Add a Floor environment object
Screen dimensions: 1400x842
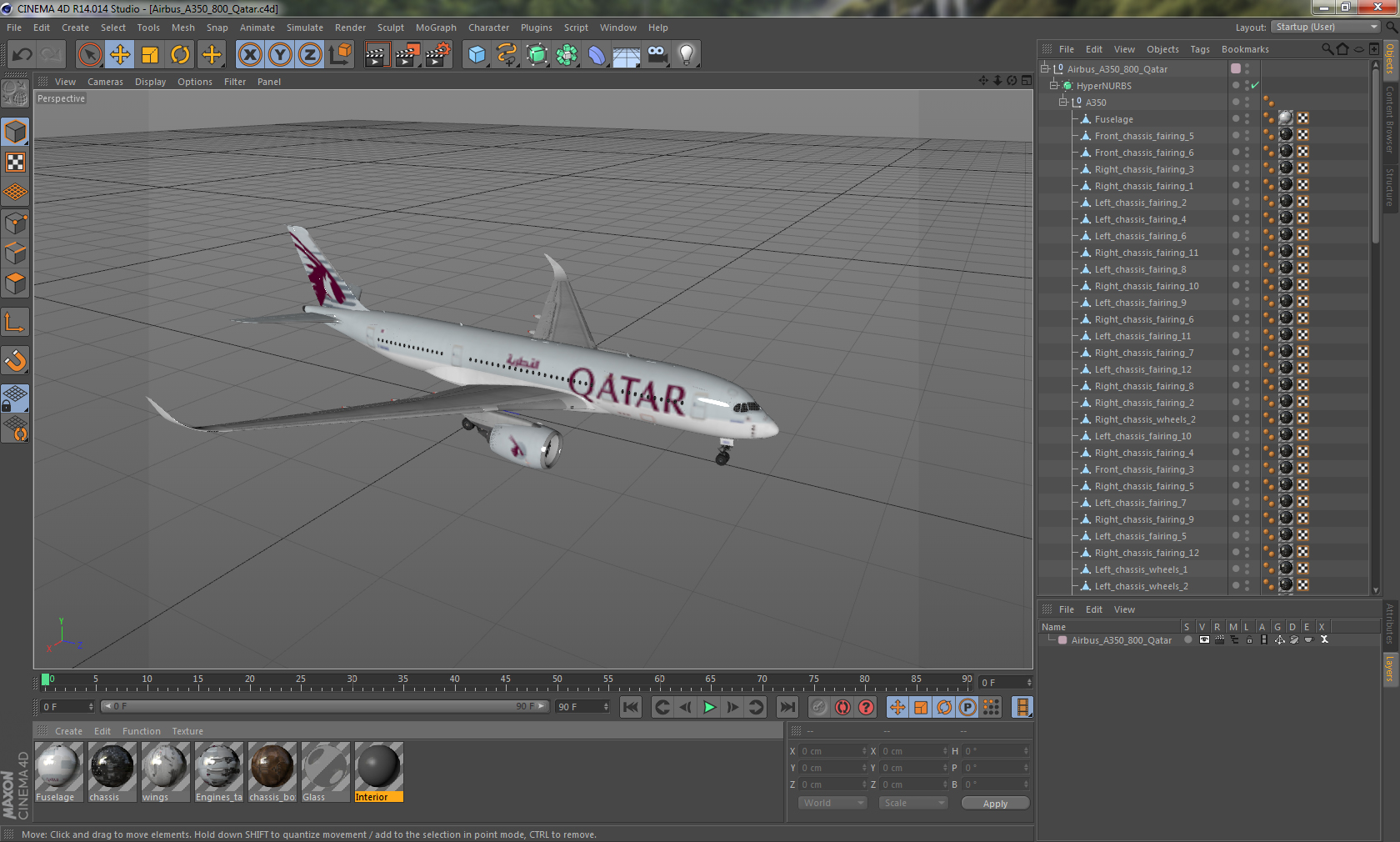click(627, 55)
